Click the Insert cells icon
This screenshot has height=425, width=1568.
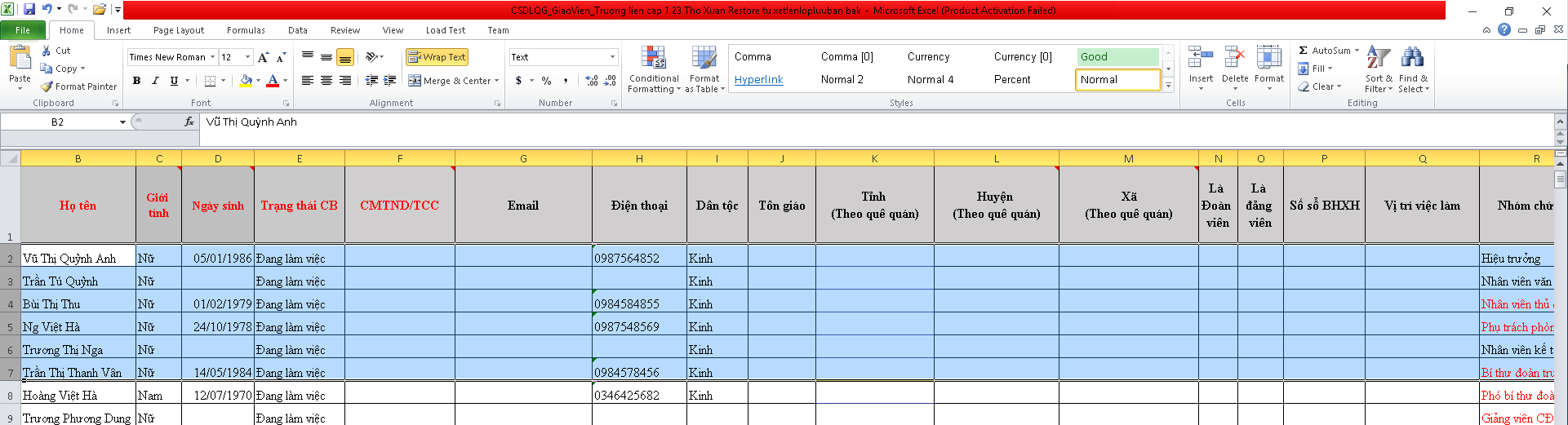click(1200, 59)
